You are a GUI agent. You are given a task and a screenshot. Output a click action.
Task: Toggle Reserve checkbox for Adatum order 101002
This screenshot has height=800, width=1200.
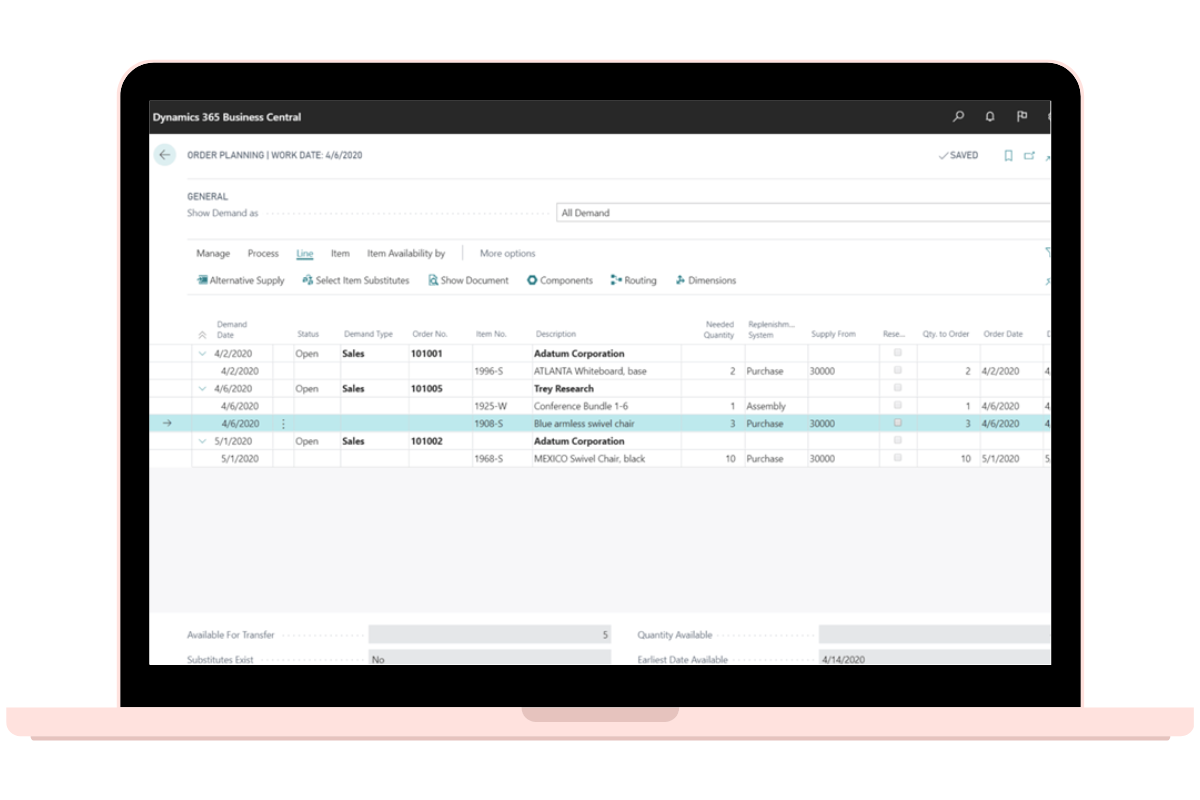(898, 441)
